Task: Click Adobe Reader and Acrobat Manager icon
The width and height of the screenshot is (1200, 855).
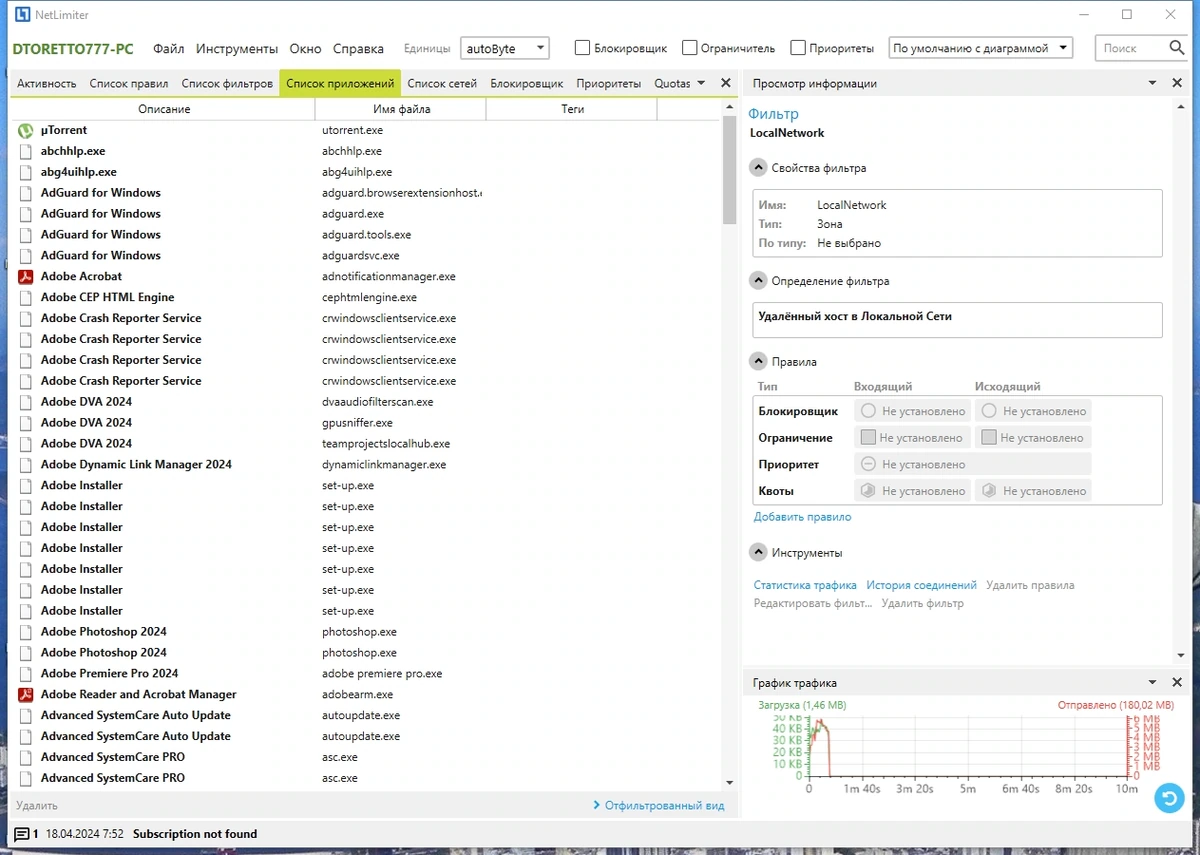Action: pyautogui.click(x=26, y=694)
